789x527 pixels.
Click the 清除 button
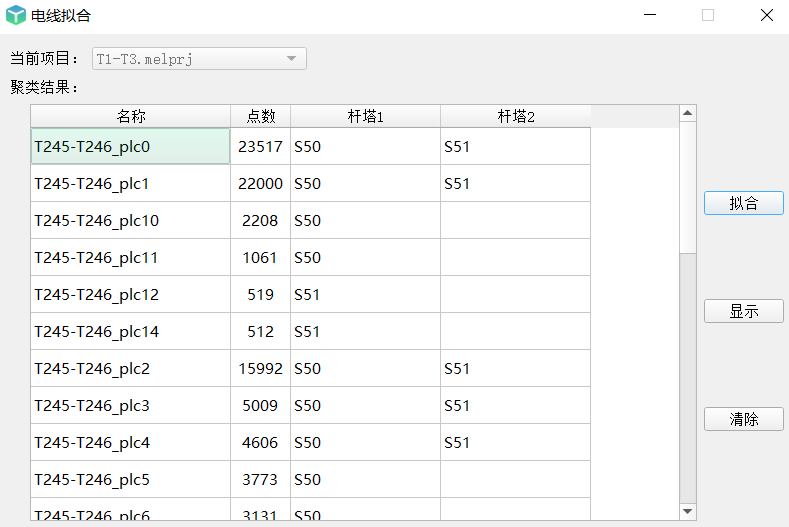(x=744, y=419)
